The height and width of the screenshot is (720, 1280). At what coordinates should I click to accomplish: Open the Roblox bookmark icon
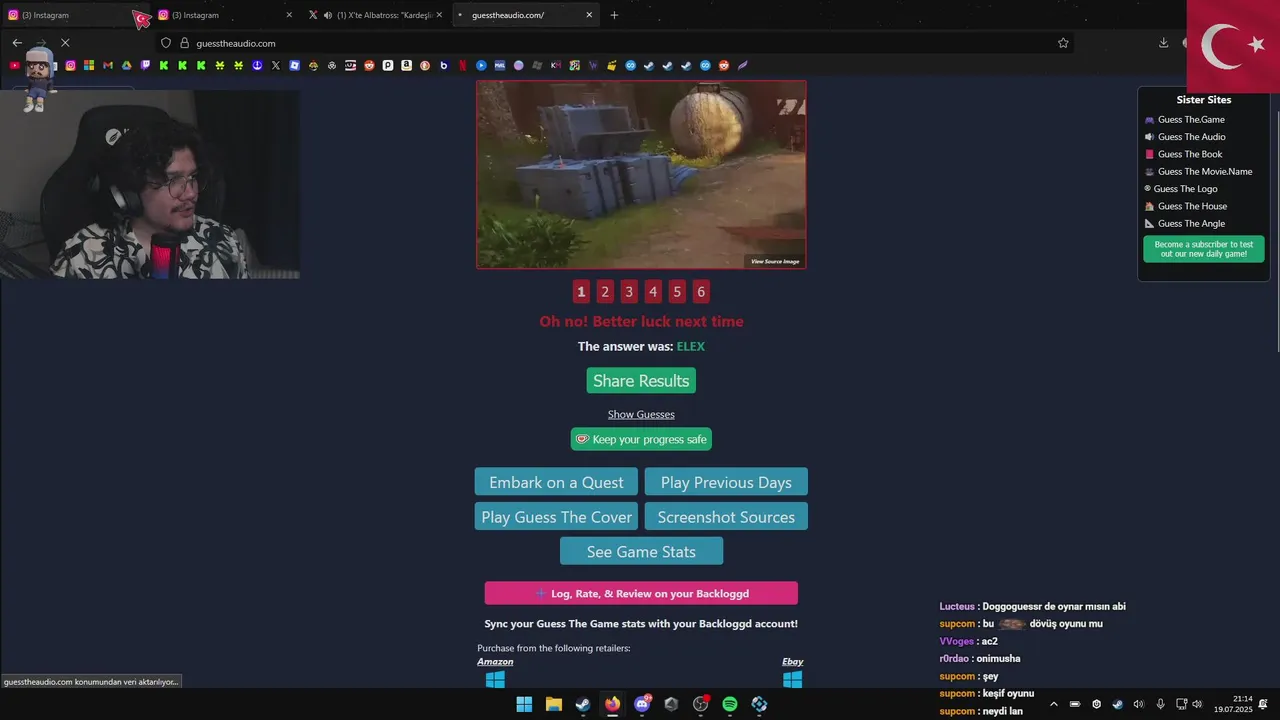(x=294, y=65)
